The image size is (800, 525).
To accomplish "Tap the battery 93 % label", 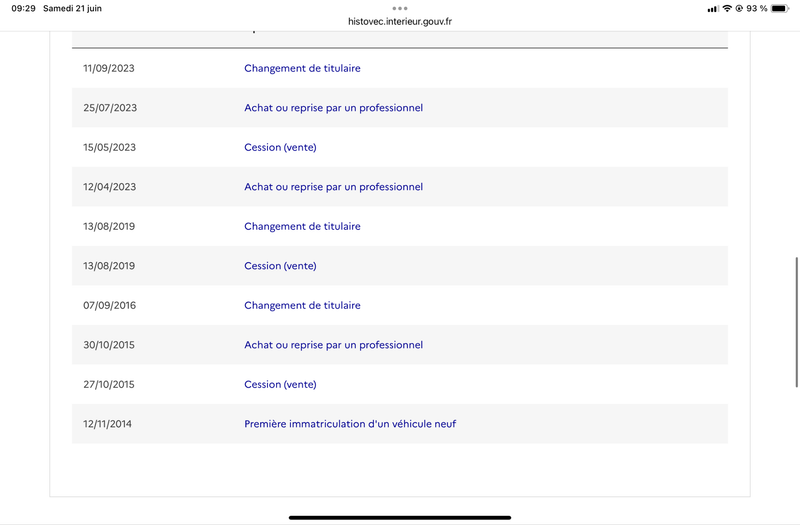I will coord(757,8).
